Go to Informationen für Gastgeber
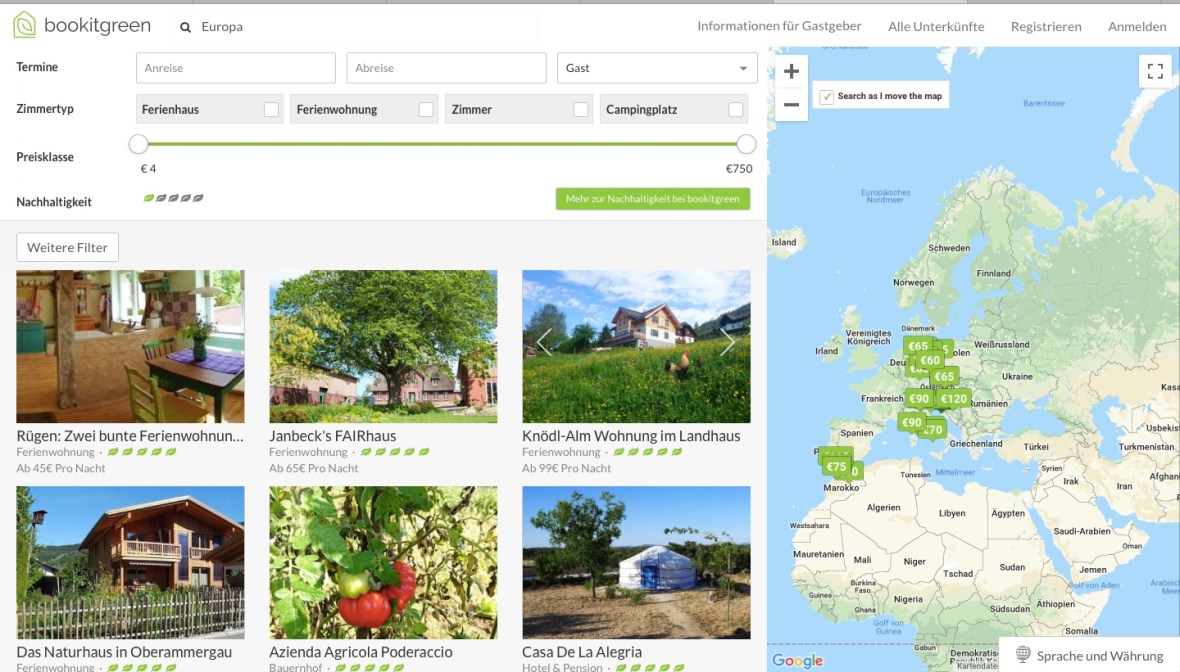This screenshot has width=1180, height=672. [779, 26]
